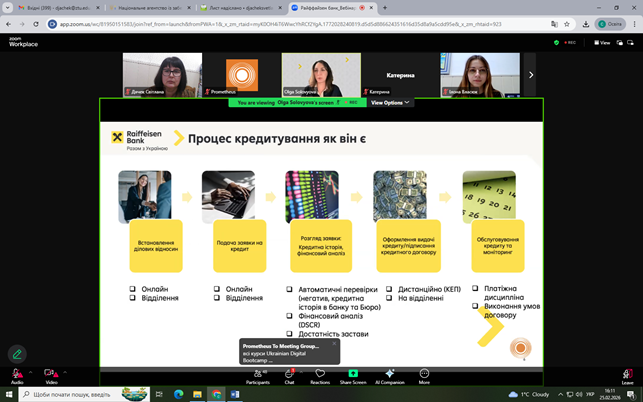The image size is (643, 402).
Task: Click Leave to exit the meeting
Action: (x=627, y=374)
